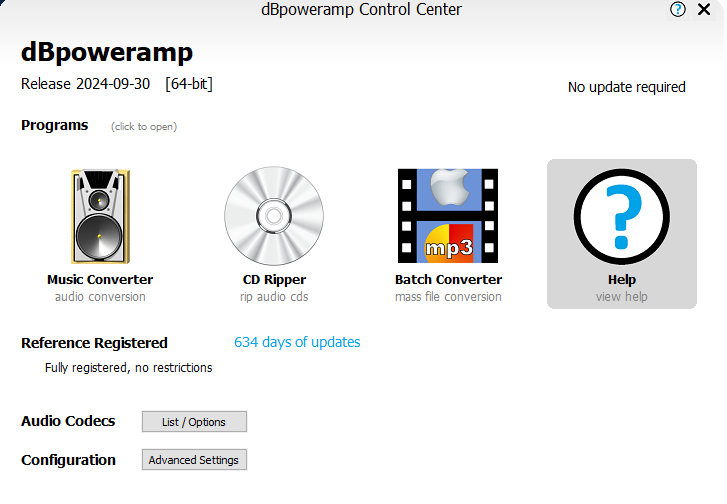Click the dBpoweramp heading
727x504 pixels.
tap(107, 52)
